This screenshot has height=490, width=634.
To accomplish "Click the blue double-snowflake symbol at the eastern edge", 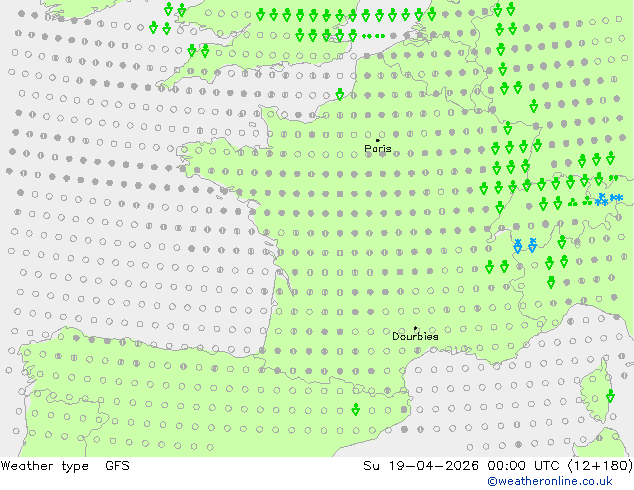I will [x=616, y=198].
